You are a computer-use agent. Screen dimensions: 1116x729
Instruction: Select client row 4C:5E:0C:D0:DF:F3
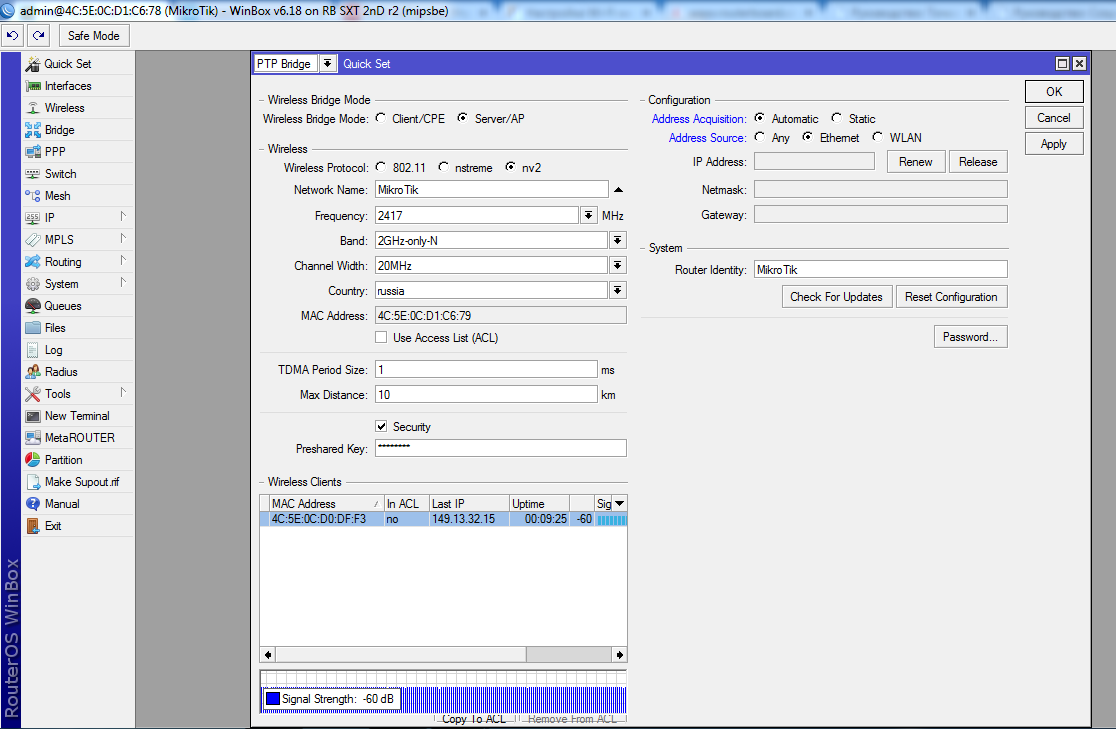pos(443,519)
